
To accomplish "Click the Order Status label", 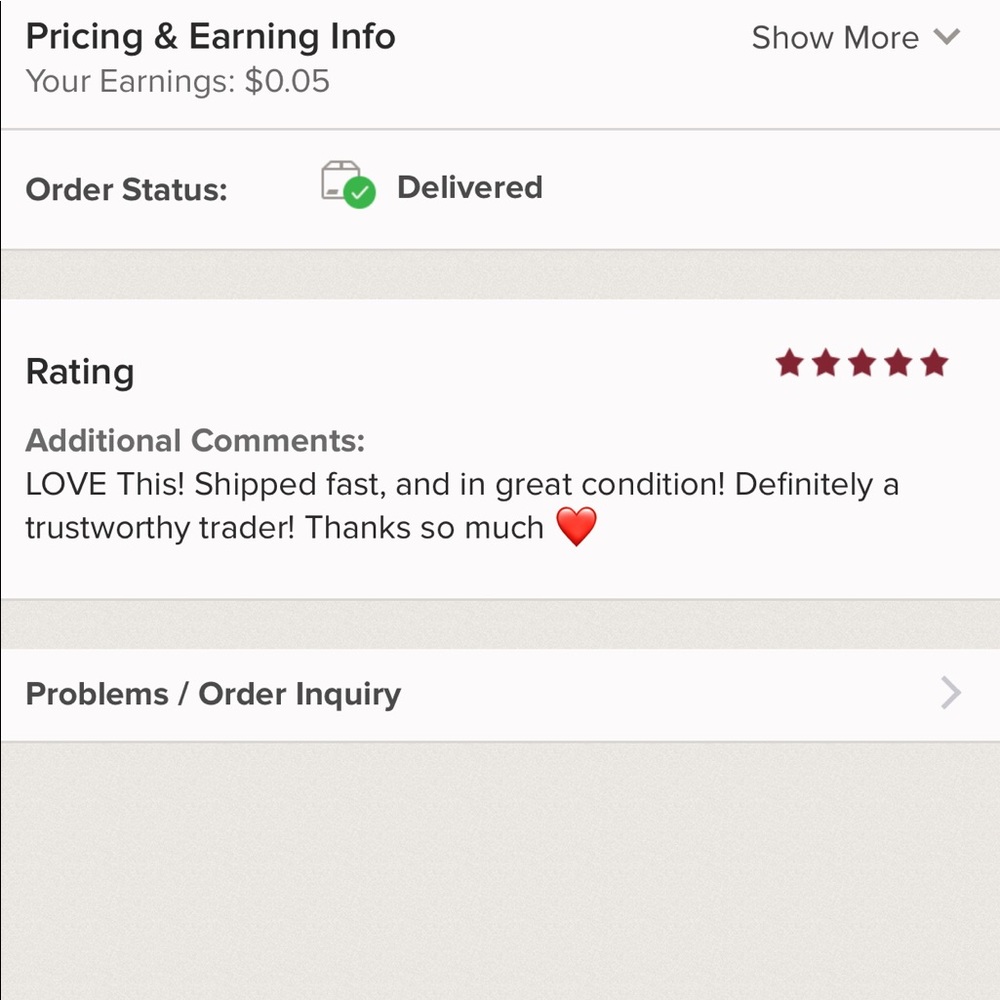I will (x=126, y=189).
